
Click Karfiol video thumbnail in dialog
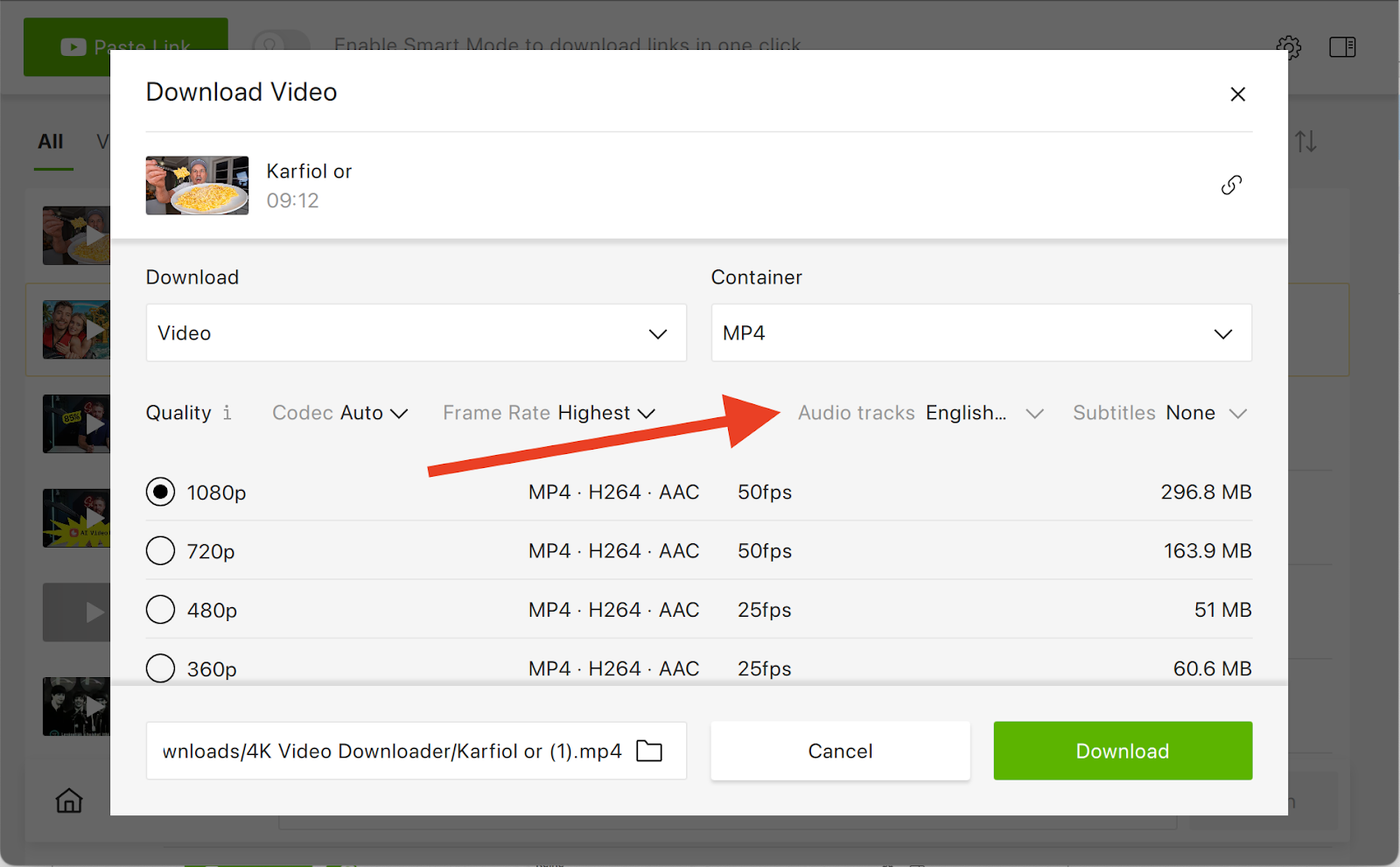(197, 185)
